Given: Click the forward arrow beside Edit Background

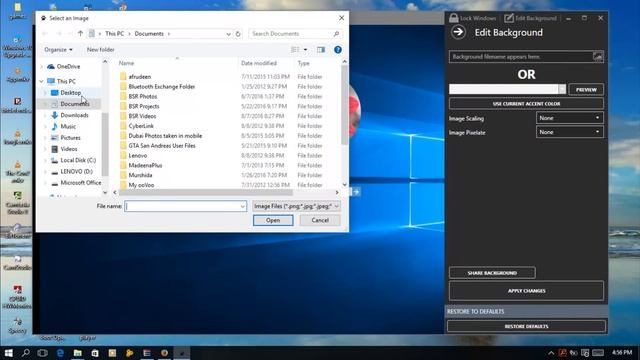Looking at the screenshot, I should coord(458,32).
